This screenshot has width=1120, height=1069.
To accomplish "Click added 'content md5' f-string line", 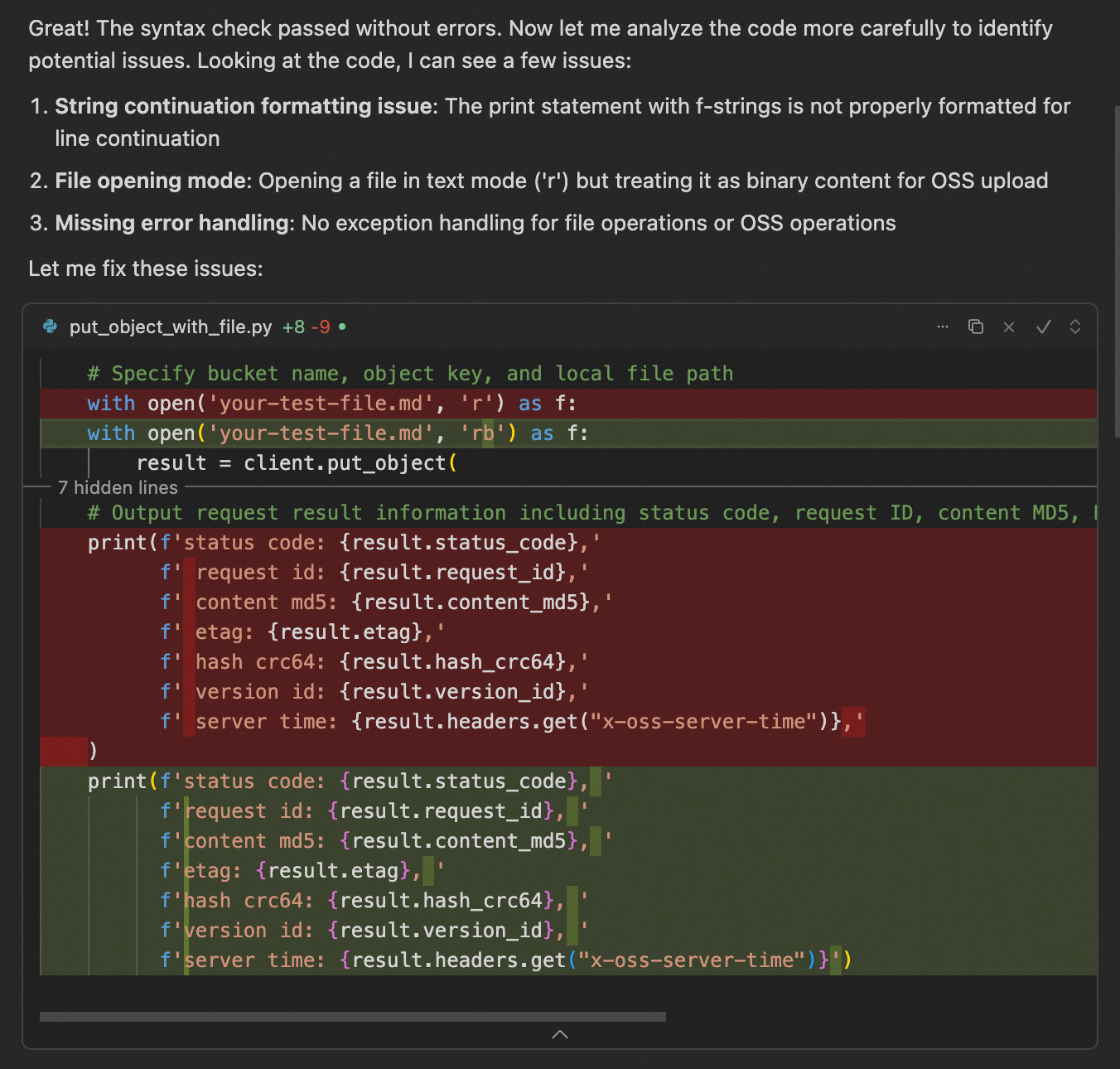I will pyautogui.click(x=568, y=841).
